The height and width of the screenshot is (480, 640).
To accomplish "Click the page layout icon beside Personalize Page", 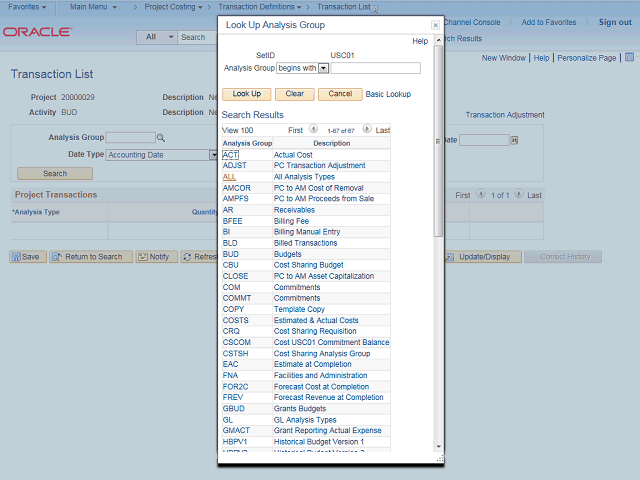I will (x=629, y=58).
